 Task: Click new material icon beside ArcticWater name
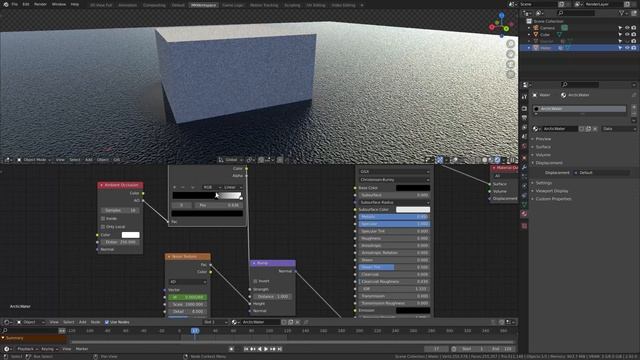point(588,129)
